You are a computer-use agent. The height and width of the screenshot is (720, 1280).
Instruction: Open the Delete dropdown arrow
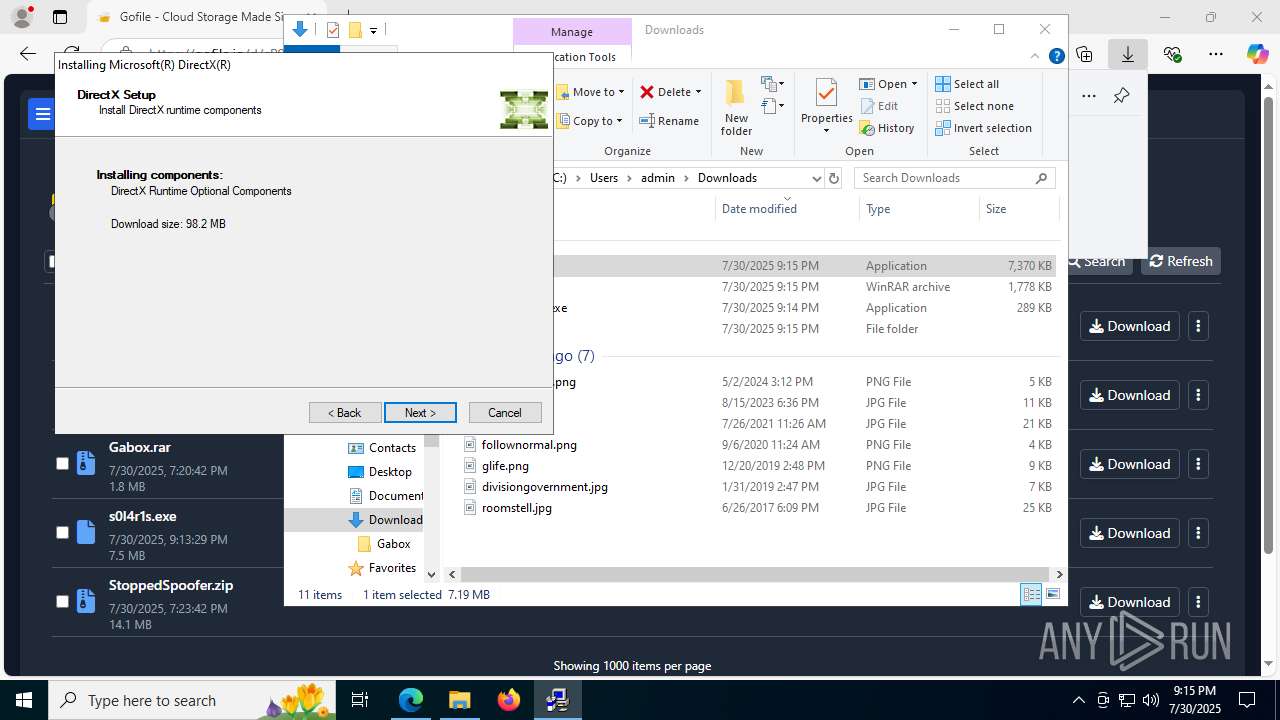click(x=698, y=92)
